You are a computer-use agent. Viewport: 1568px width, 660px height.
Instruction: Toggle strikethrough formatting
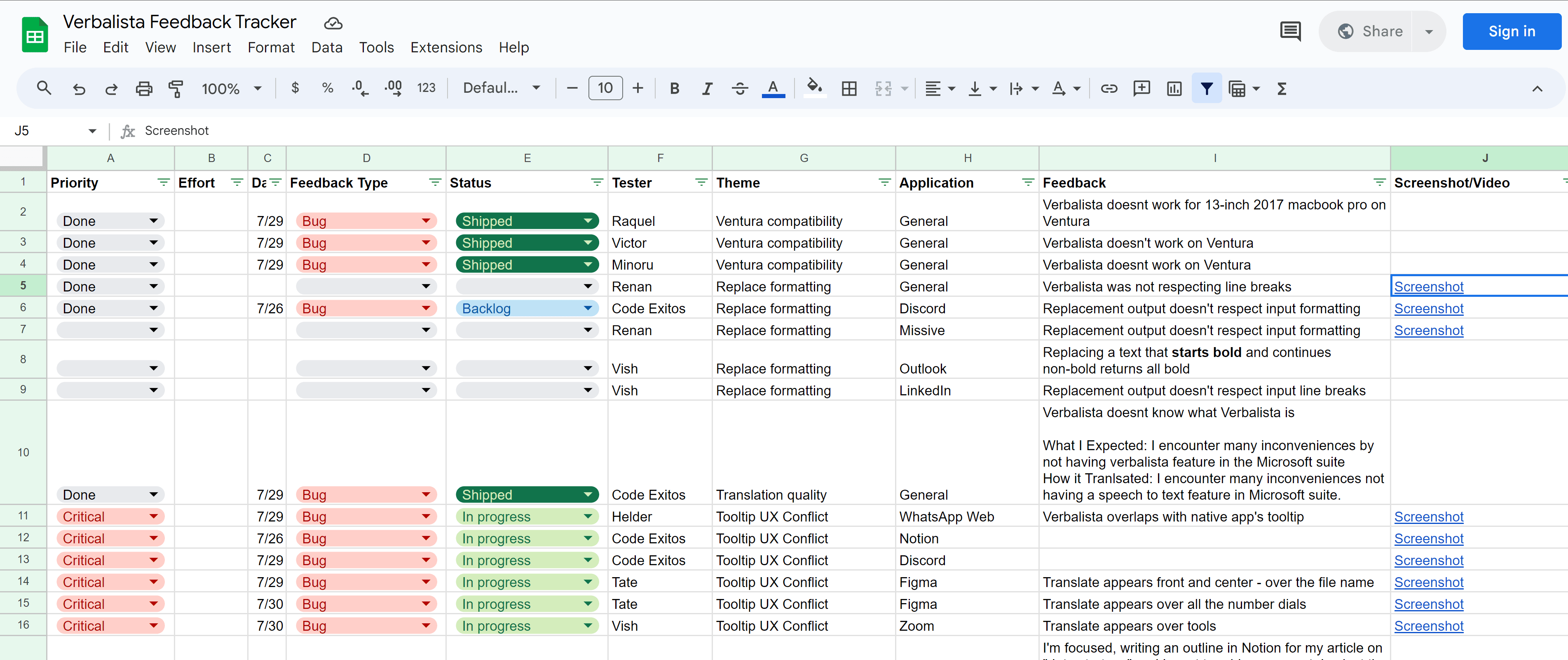point(740,88)
